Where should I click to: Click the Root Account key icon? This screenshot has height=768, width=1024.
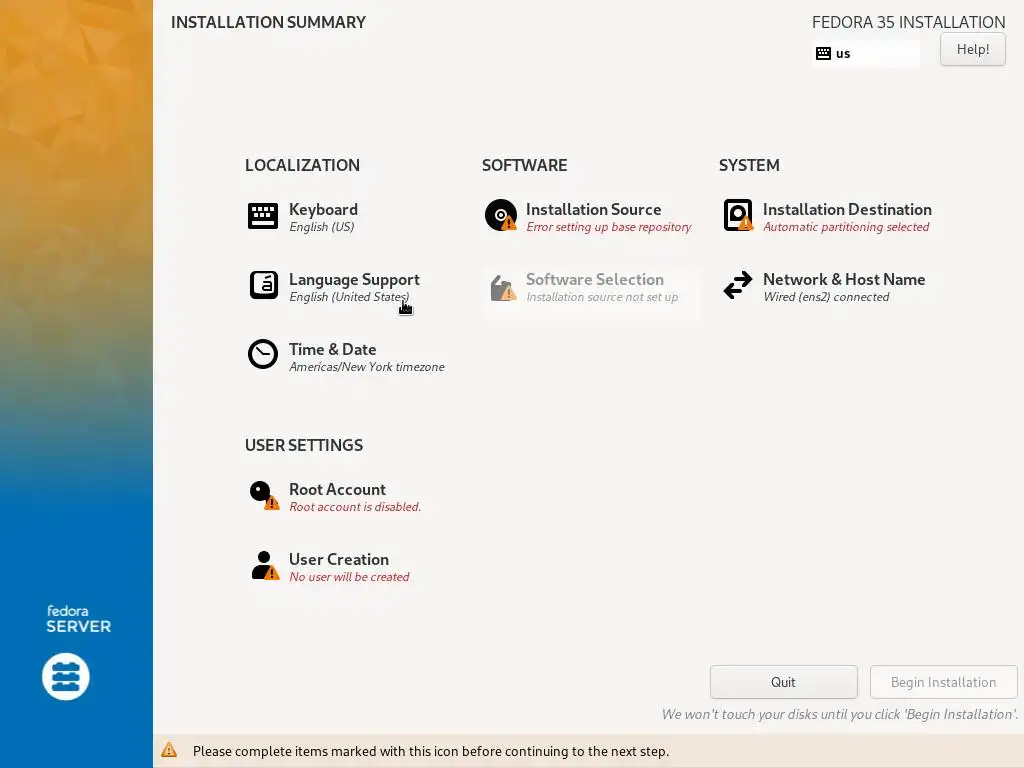coord(264,496)
